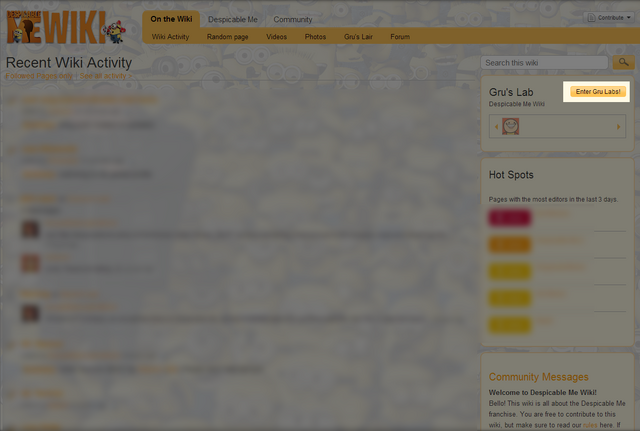Open the Despicable Me navigation tab
Screen dimensions: 640x431
click(x=233, y=20)
